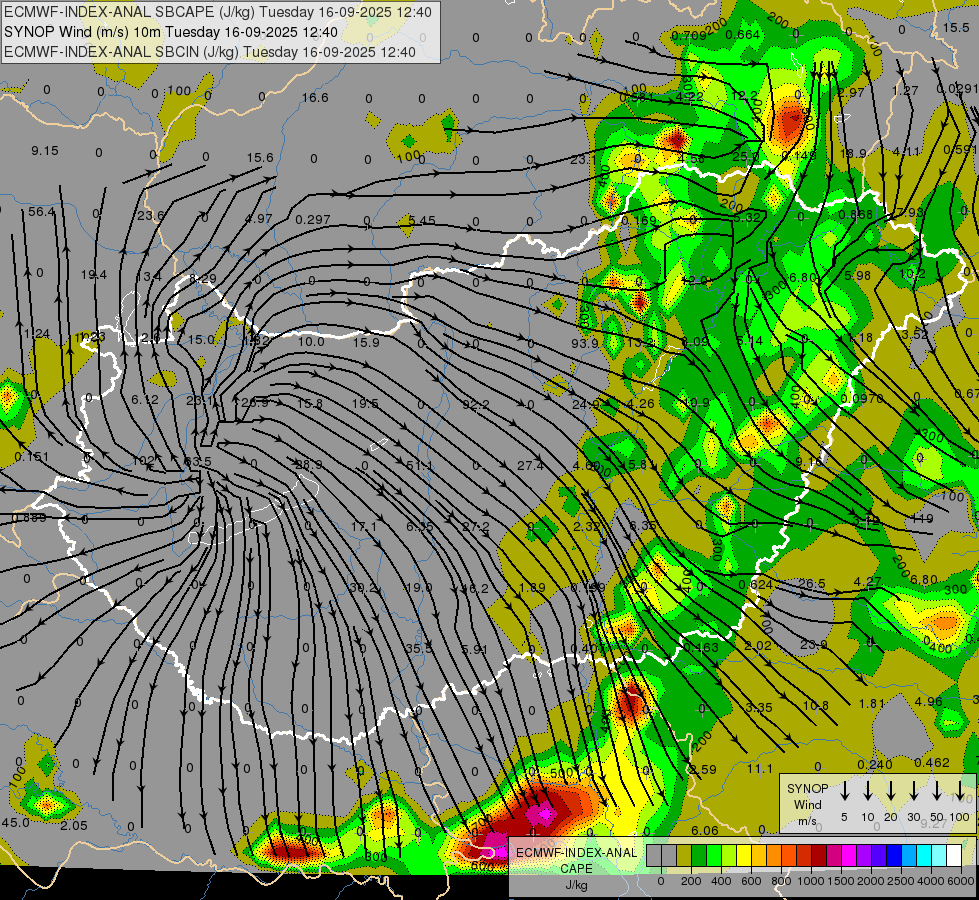Click the 9.15 value on the map
The width and height of the screenshot is (979, 900).
tap(45, 151)
